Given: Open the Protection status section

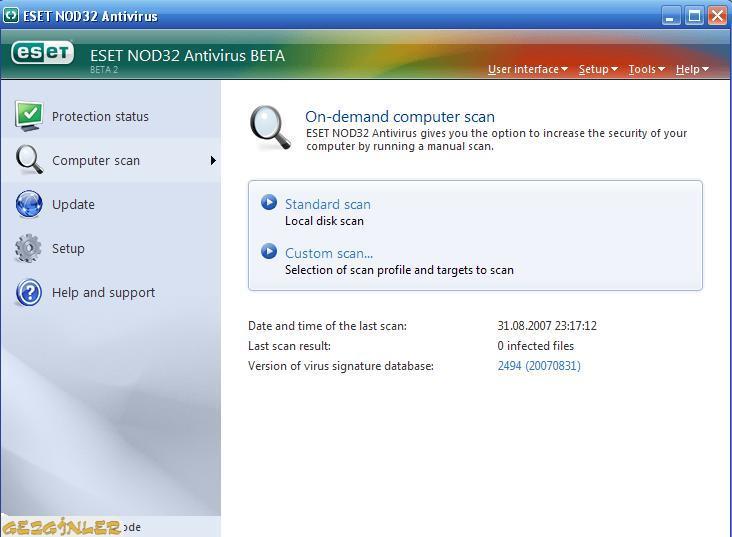Looking at the screenshot, I should 111,116.
